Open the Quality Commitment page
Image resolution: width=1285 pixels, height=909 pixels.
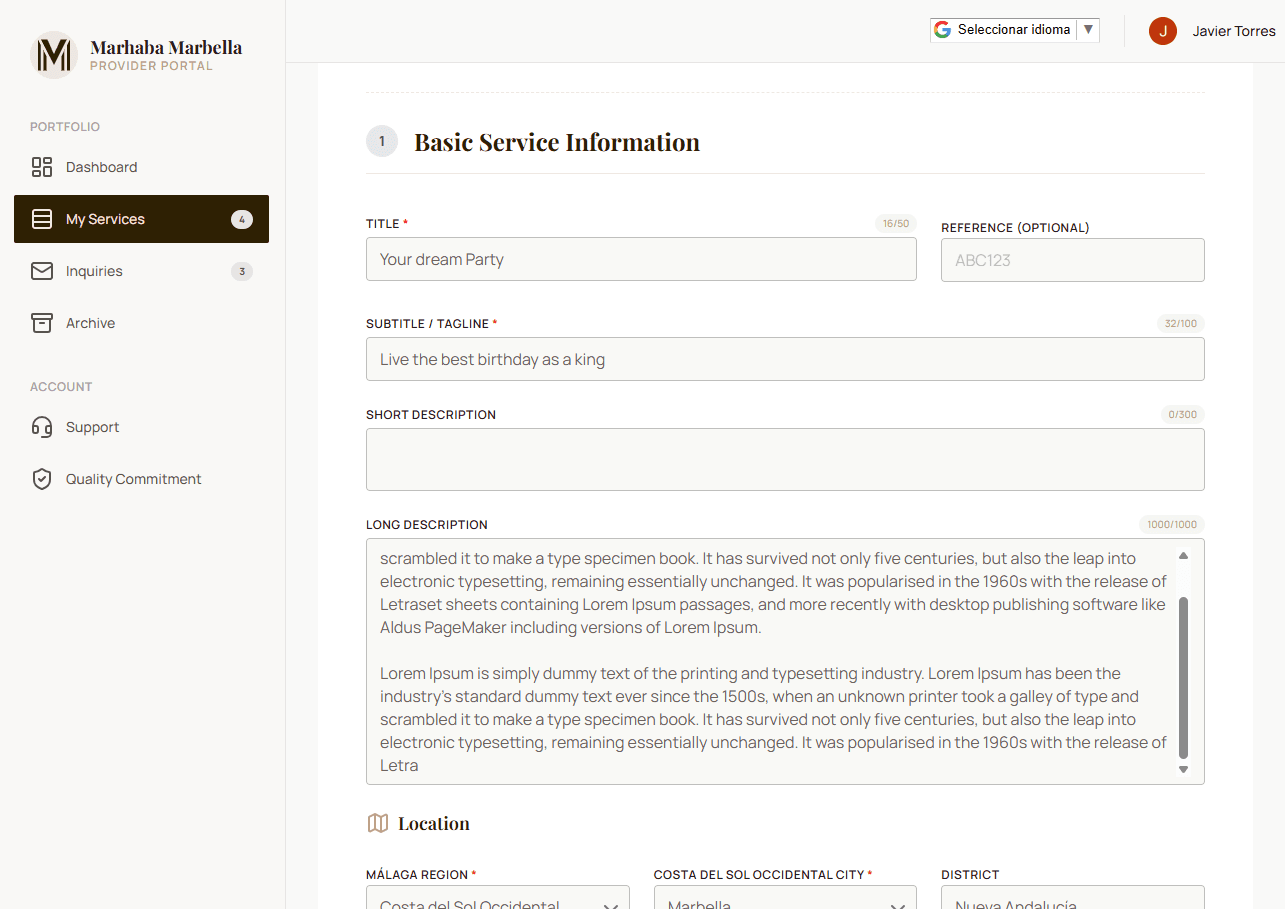coord(141,479)
